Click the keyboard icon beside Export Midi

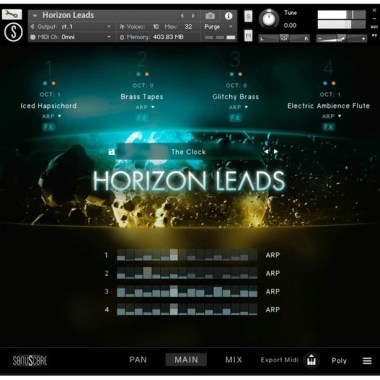[311, 361]
